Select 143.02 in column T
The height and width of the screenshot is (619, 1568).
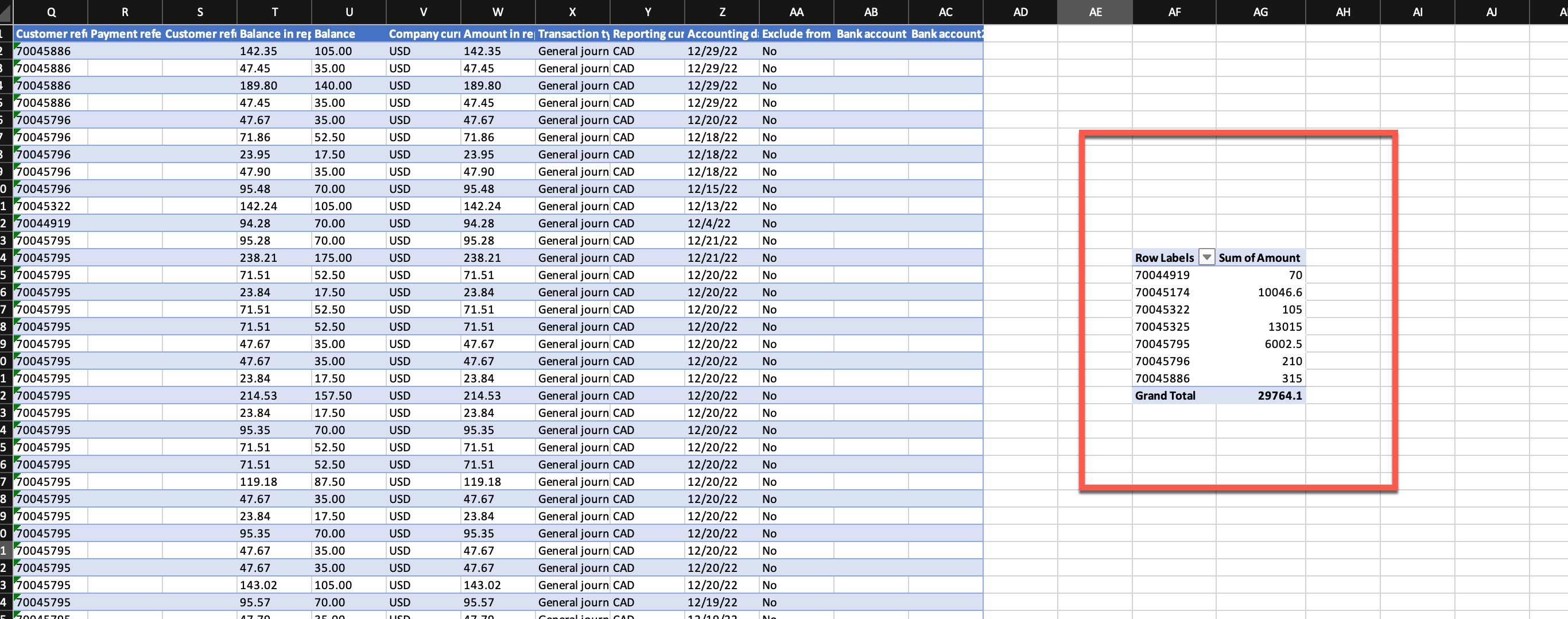click(x=274, y=585)
